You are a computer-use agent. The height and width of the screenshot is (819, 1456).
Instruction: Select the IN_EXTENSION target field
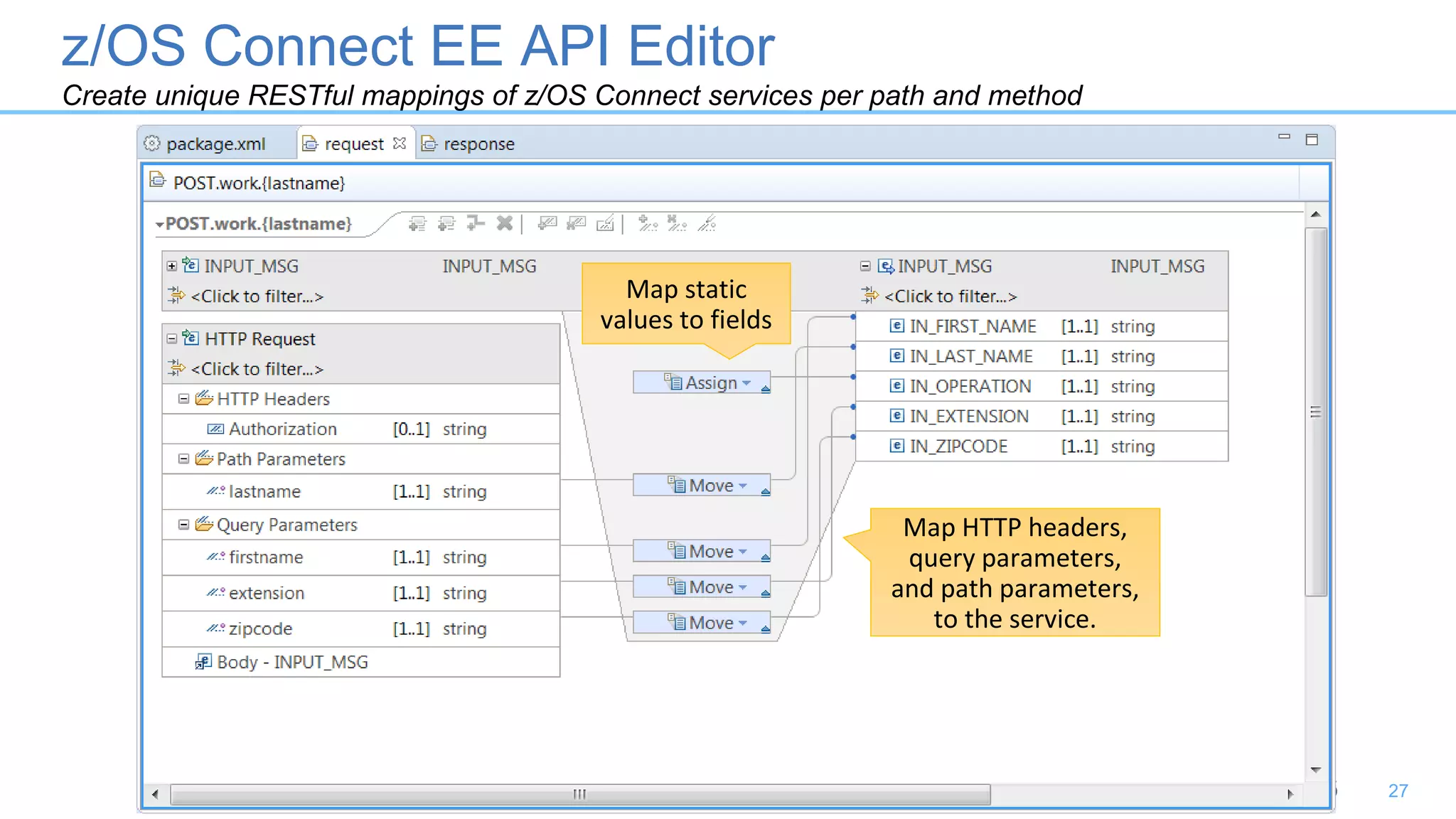tap(1042, 416)
